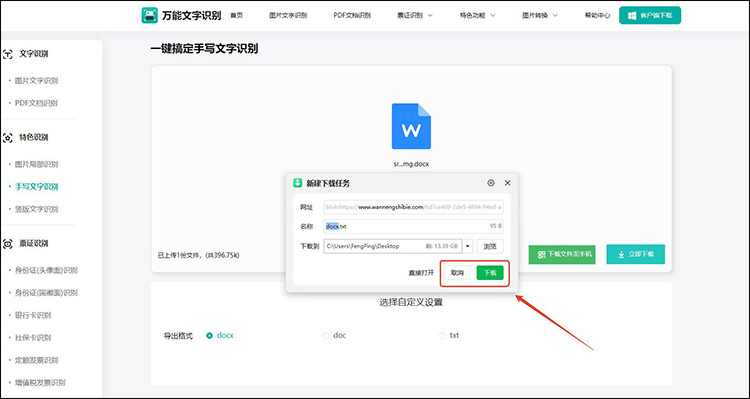Click the green 下载 button

[490, 273]
